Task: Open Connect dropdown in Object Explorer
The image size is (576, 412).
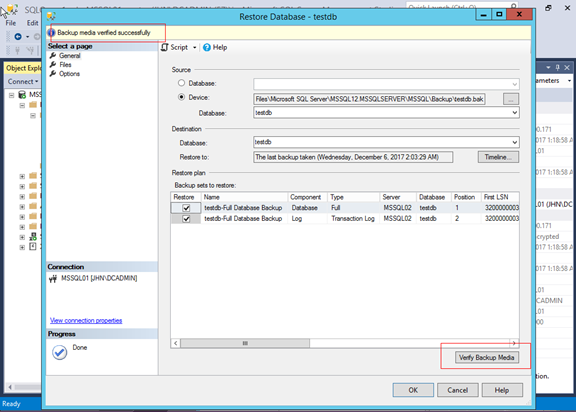Action: tap(23, 82)
